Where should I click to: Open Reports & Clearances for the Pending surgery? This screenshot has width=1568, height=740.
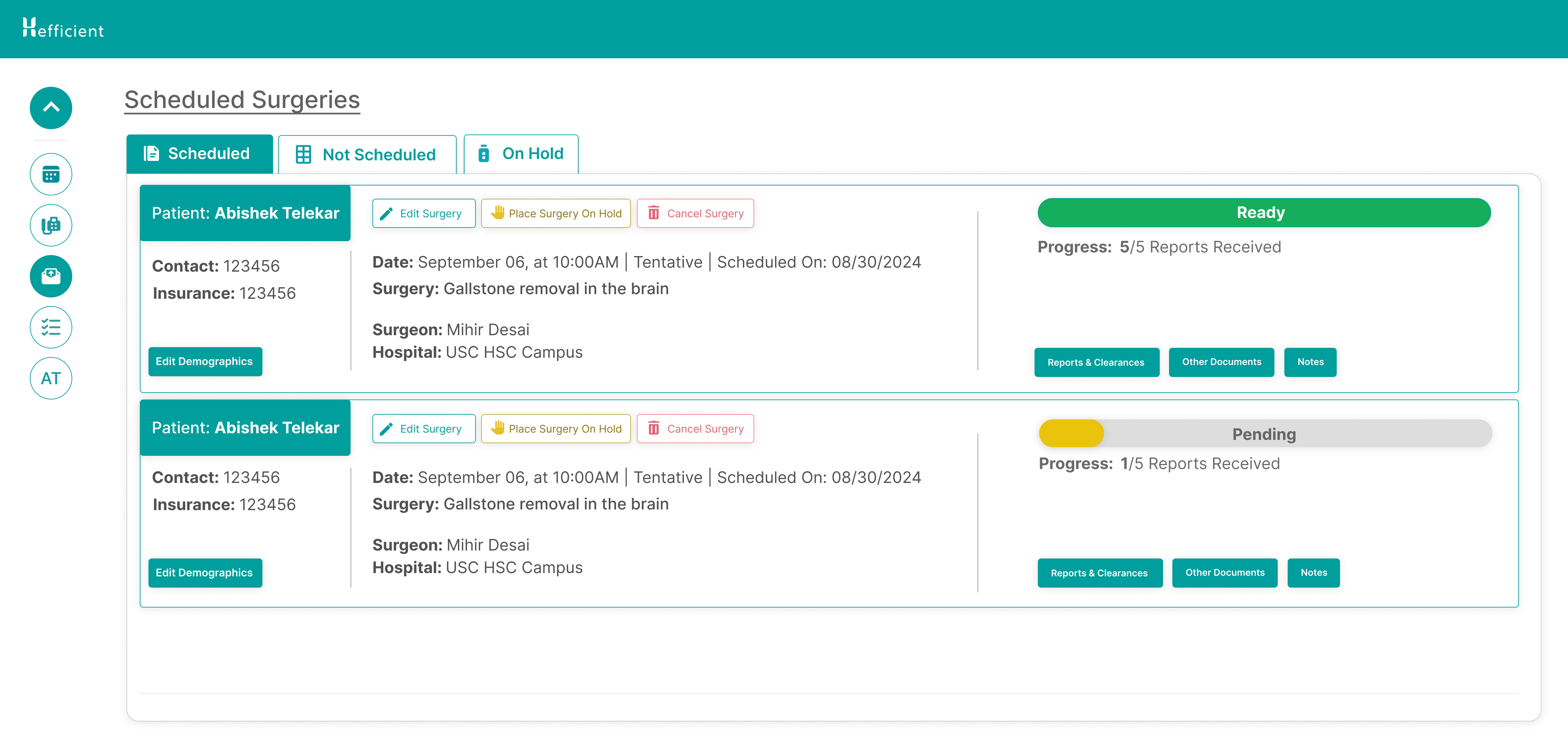point(1100,573)
